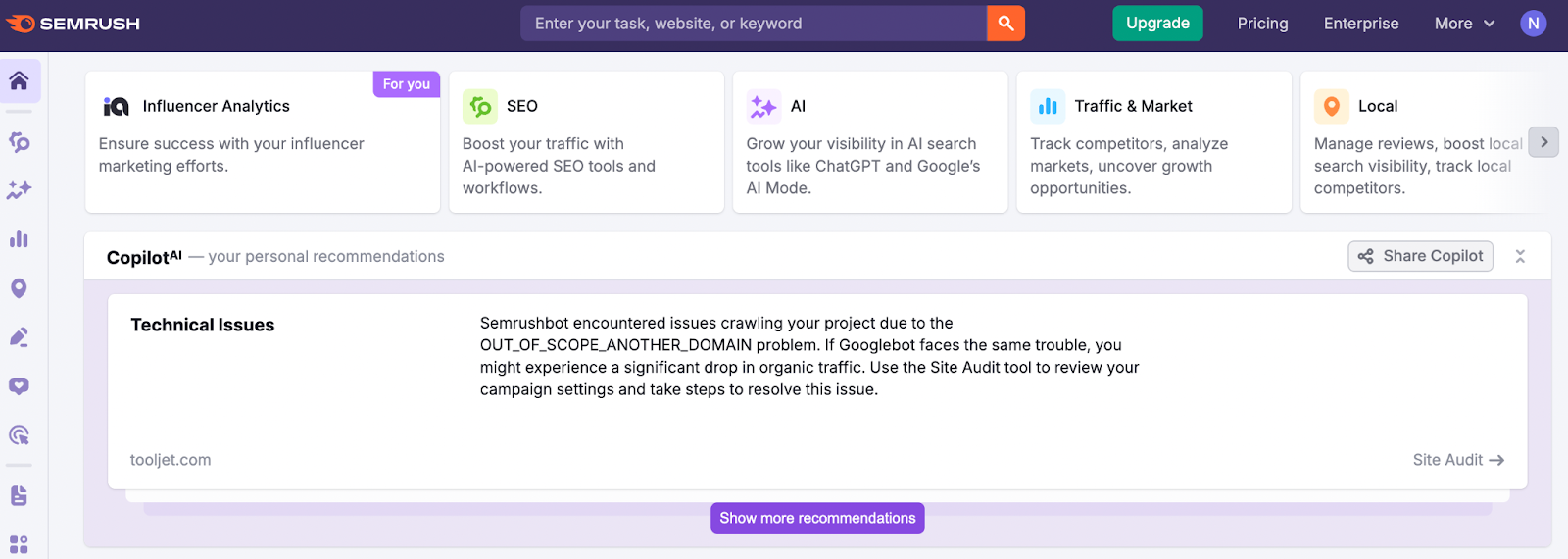Expand the More dropdown menu
This screenshot has width=1568, height=559.
pos(1464,24)
